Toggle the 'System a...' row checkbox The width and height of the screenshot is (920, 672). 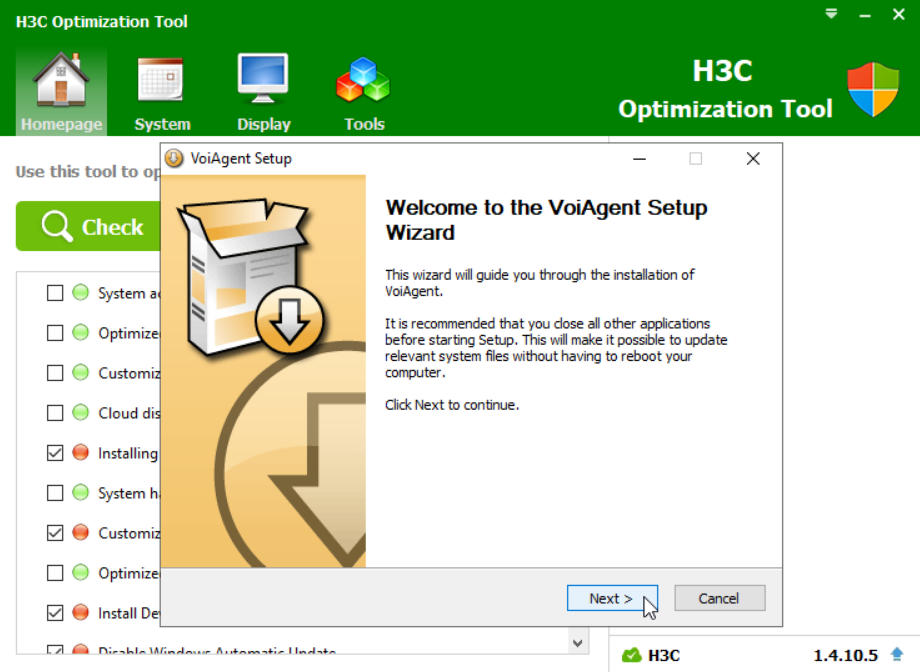(55, 293)
